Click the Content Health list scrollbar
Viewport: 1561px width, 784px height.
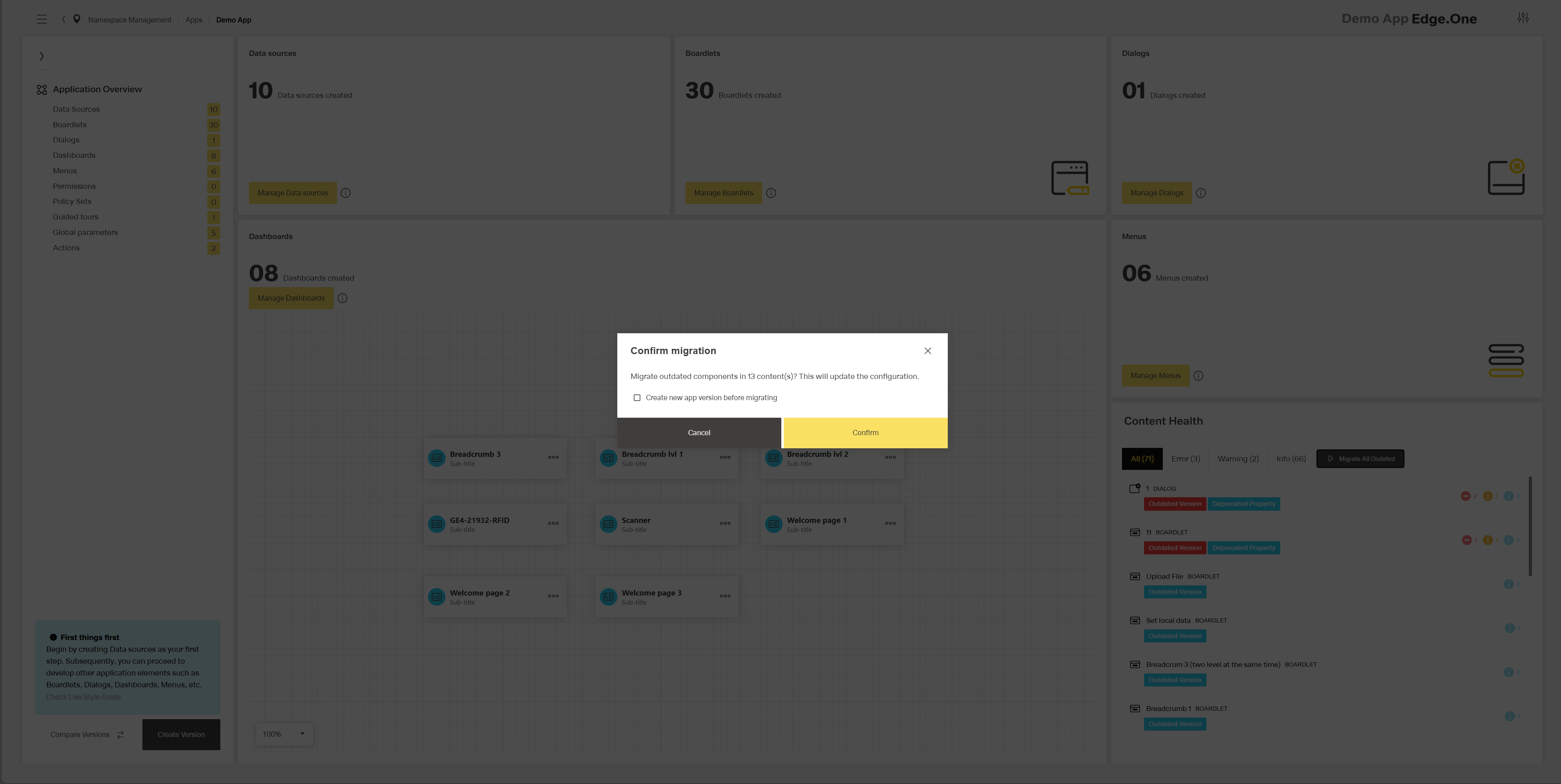tap(1530, 526)
